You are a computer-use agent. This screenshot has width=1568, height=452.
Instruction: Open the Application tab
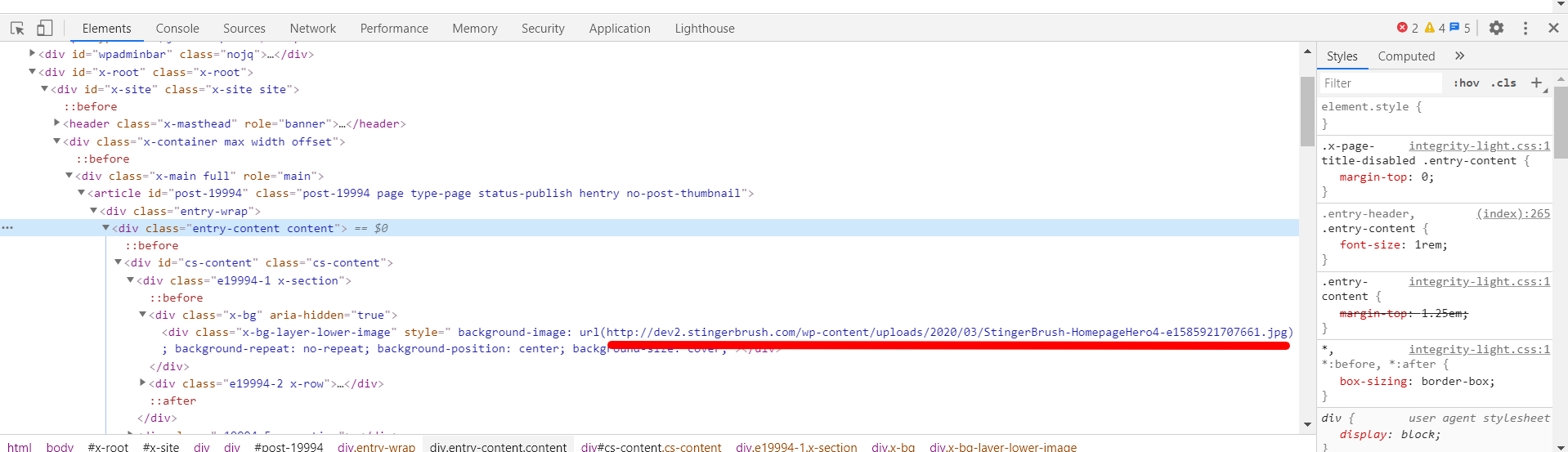(x=620, y=28)
